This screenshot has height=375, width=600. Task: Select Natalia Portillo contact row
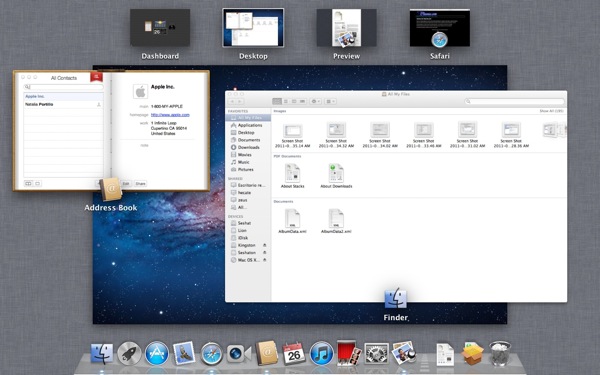point(63,104)
